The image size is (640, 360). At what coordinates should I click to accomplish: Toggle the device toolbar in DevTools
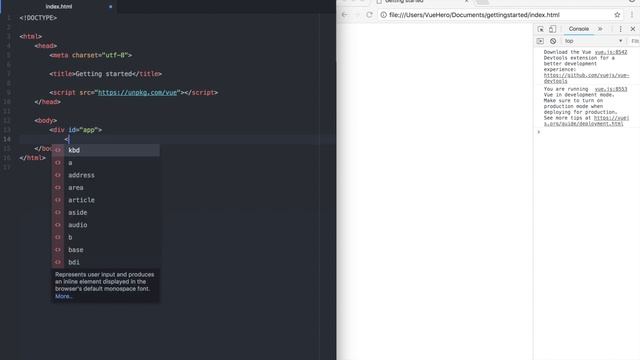(x=552, y=29)
